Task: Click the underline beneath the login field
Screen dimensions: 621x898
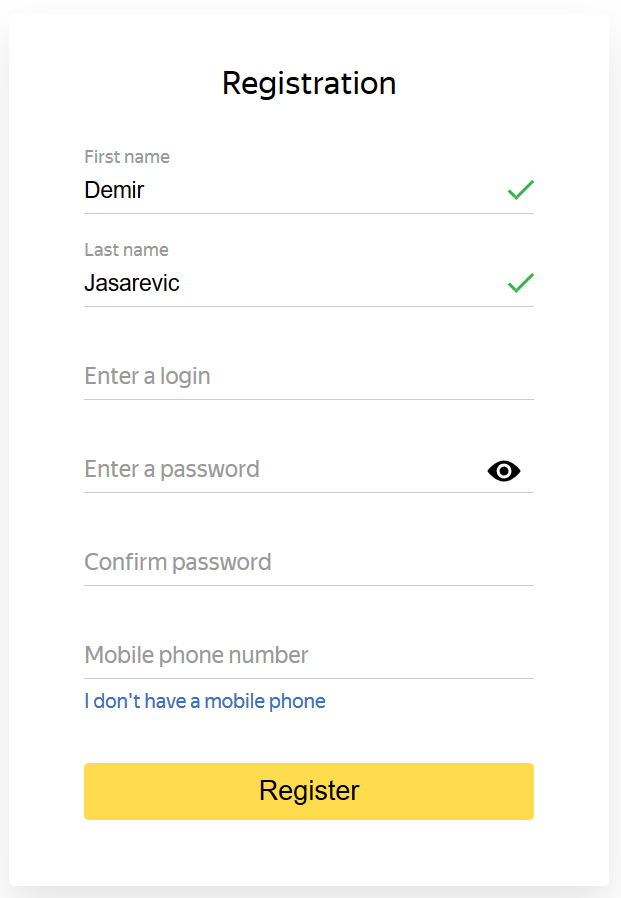Action: pos(309,399)
